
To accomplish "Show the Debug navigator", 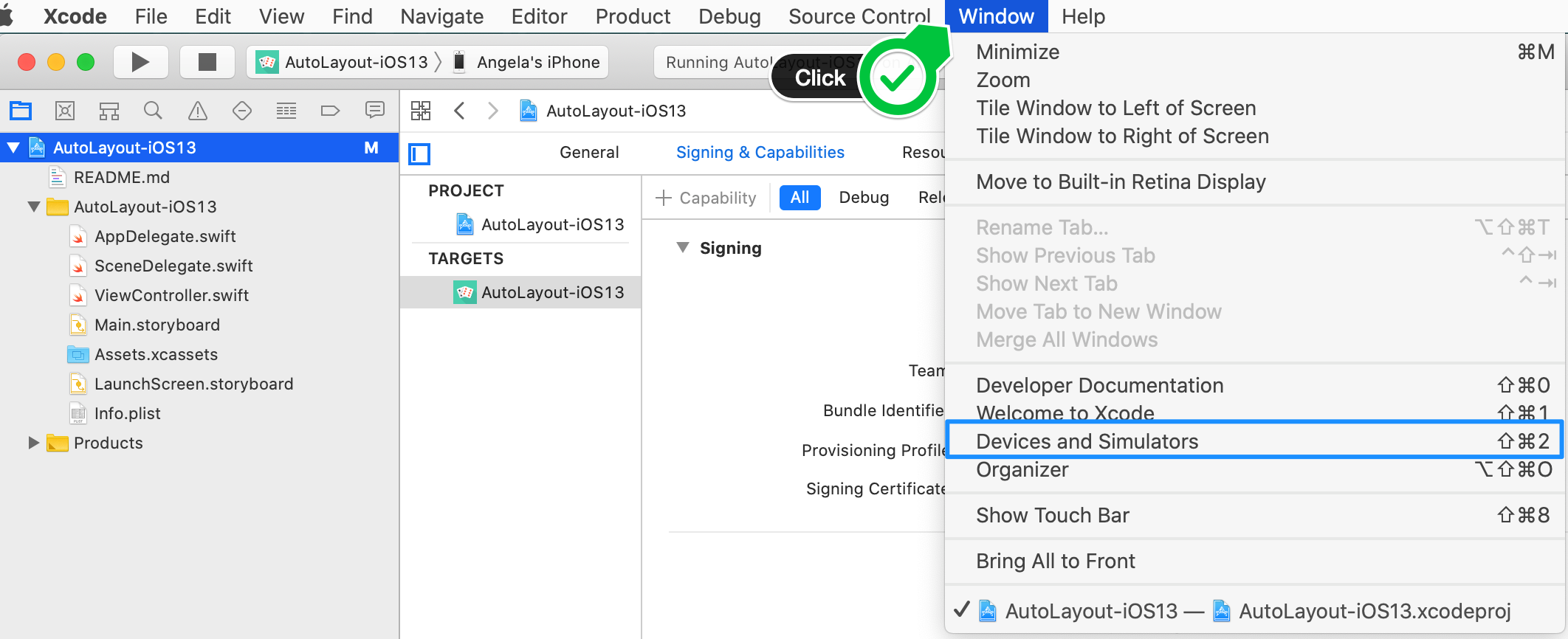I will (286, 111).
